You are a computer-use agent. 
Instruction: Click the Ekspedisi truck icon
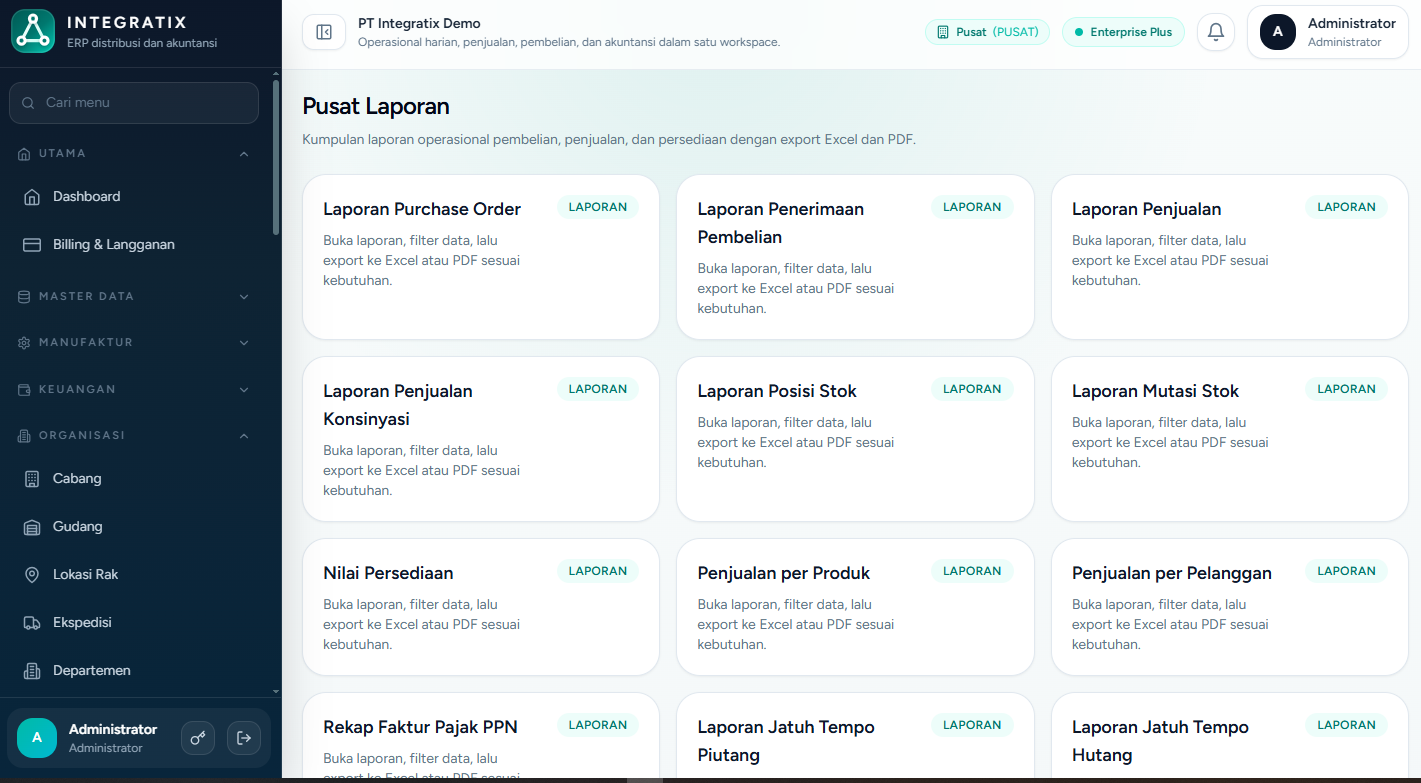(x=32, y=623)
